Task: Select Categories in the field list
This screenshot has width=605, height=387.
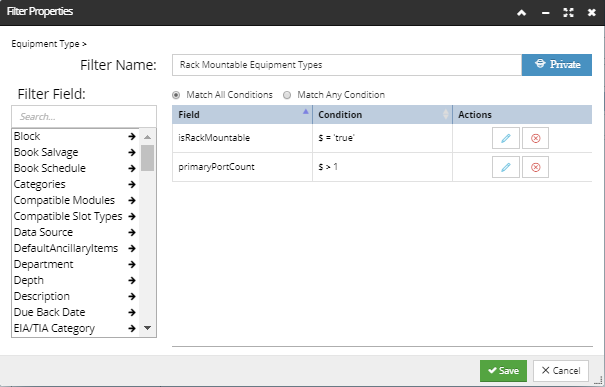Action: pos(40,184)
